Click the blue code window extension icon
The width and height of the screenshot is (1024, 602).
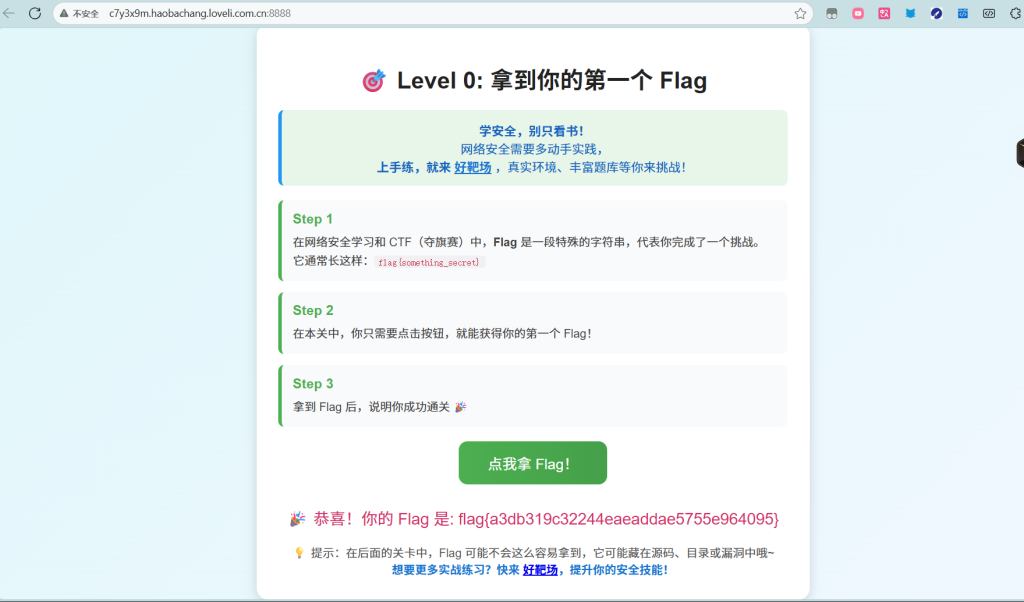pos(962,14)
